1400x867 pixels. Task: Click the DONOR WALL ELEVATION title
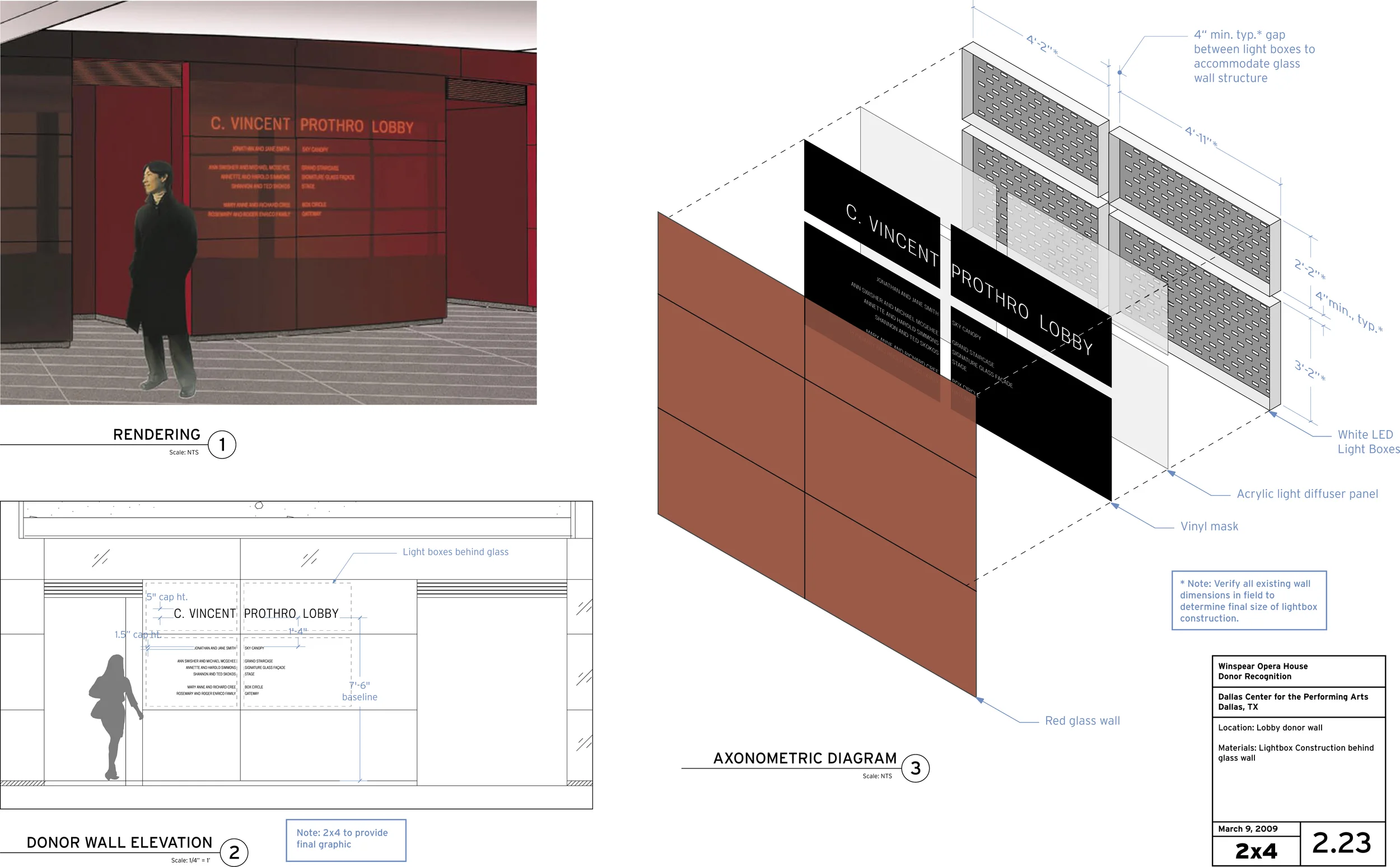coord(119,842)
